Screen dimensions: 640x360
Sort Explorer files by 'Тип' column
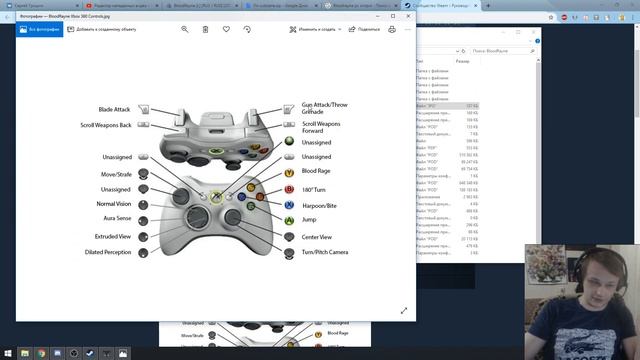pos(420,61)
